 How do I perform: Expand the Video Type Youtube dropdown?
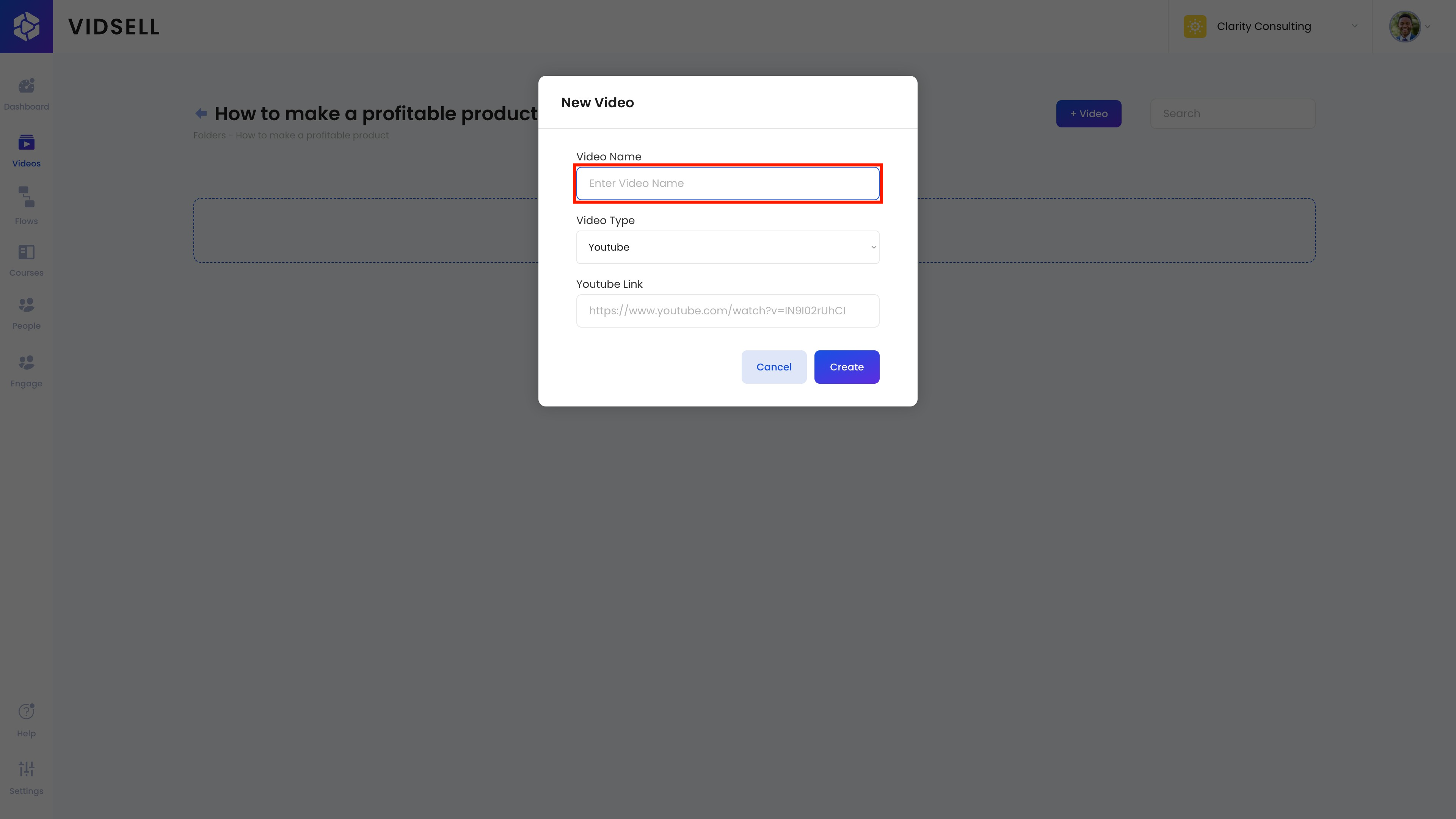pyautogui.click(x=728, y=247)
